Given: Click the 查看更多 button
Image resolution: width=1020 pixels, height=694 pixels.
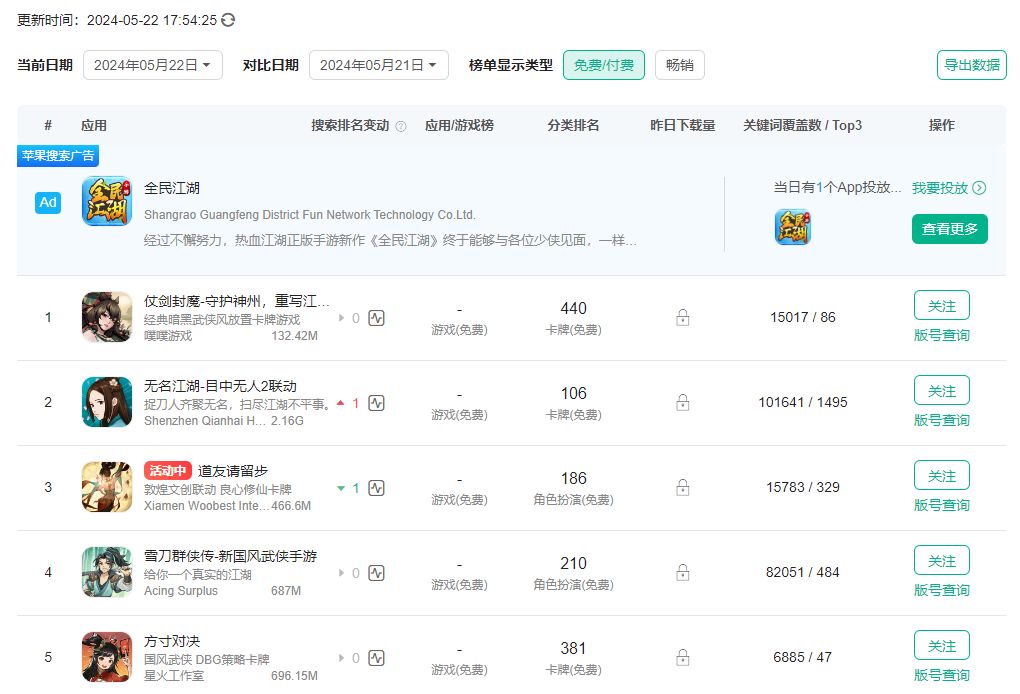Looking at the screenshot, I should 948,228.
